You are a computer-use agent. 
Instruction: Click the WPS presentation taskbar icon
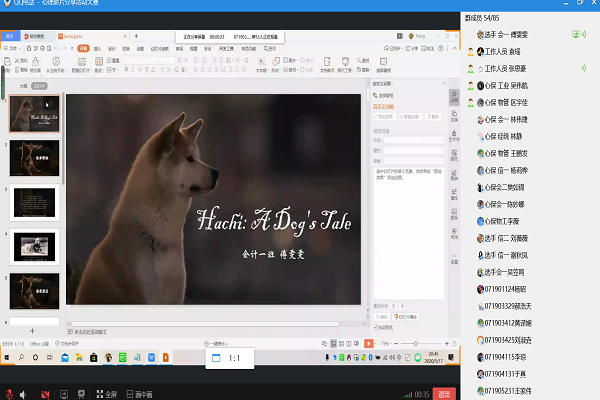(x=166, y=358)
